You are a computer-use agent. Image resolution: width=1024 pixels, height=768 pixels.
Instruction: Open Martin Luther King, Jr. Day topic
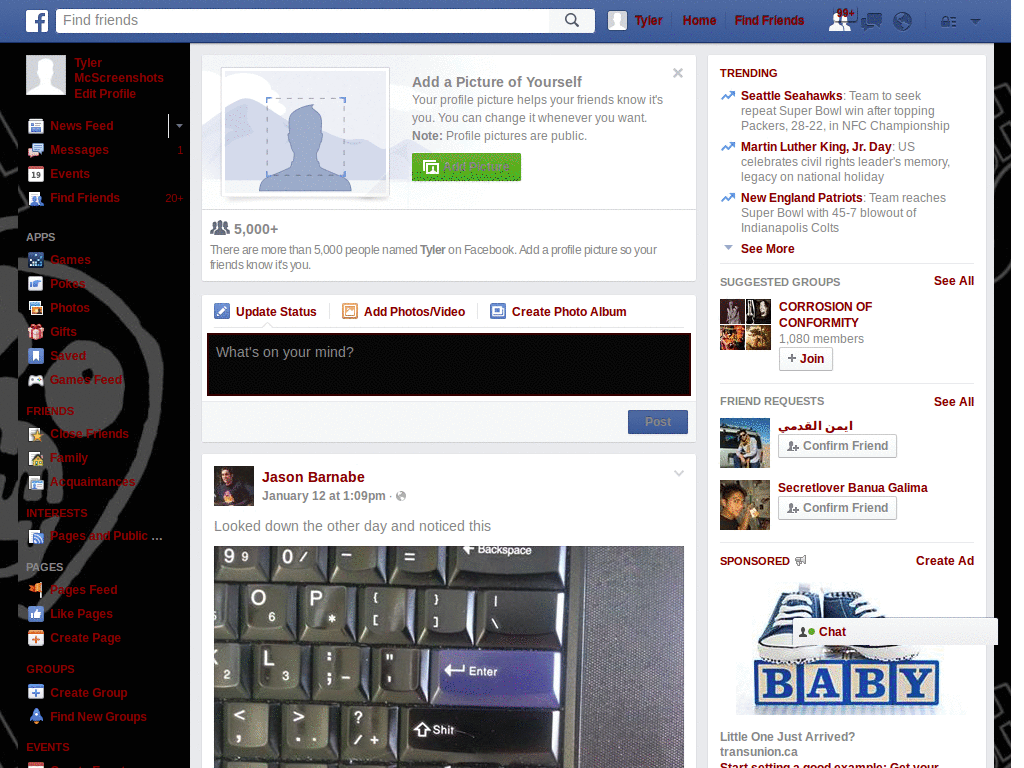816,147
